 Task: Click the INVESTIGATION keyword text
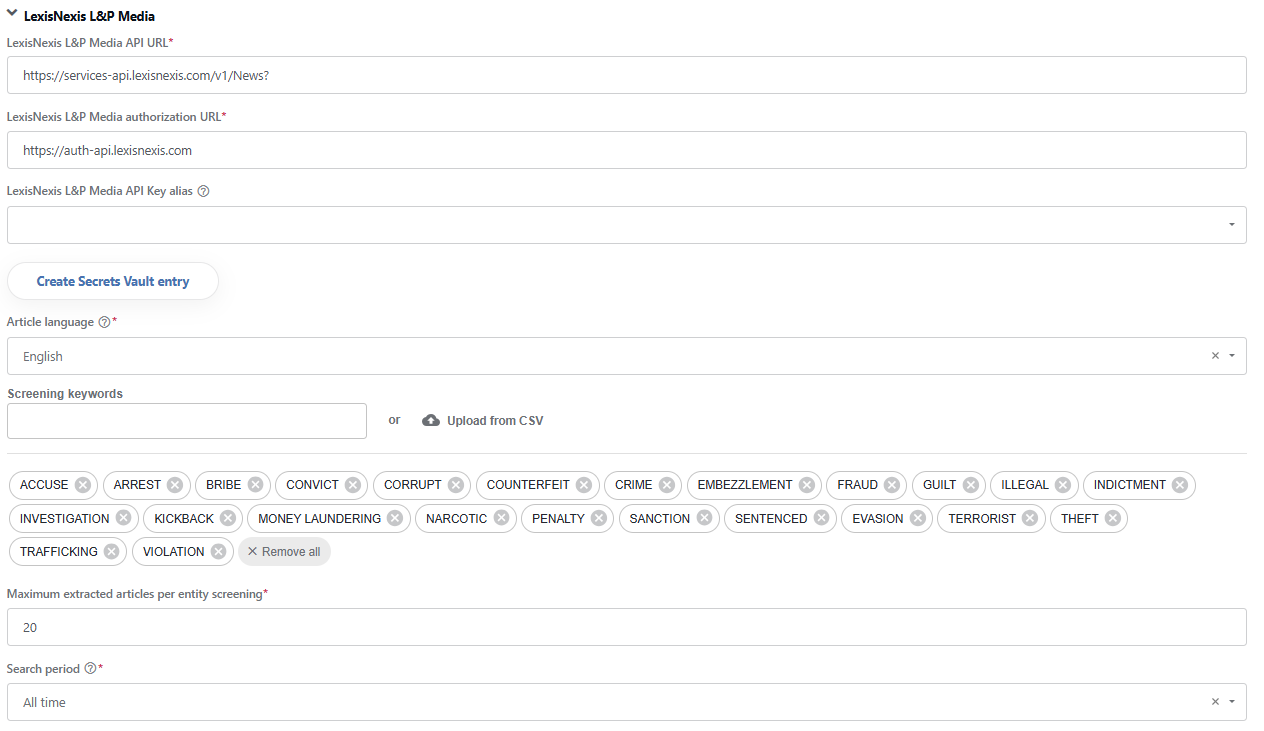click(65, 518)
